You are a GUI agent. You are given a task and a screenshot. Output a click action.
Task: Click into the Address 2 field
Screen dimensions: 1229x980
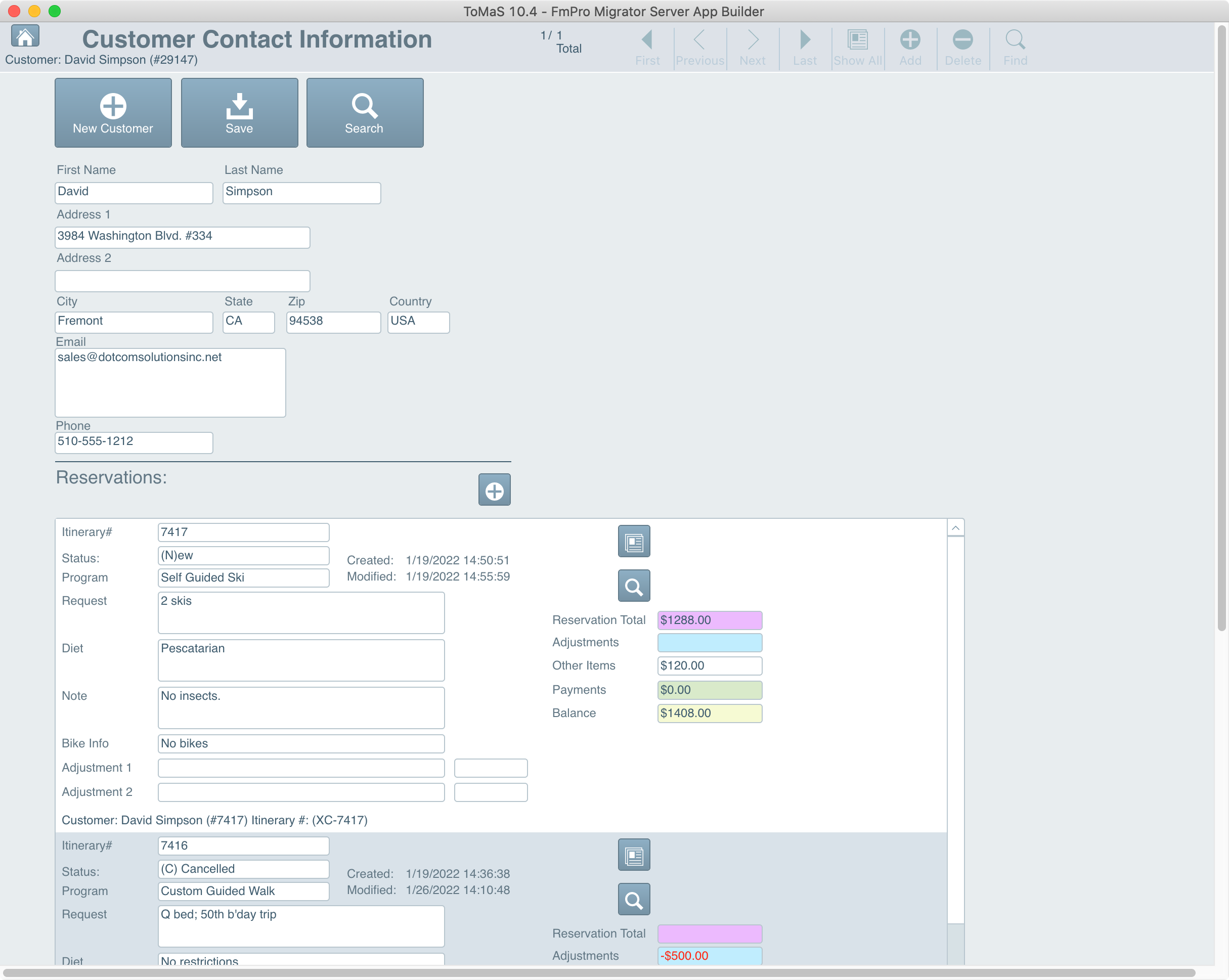tap(183, 281)
